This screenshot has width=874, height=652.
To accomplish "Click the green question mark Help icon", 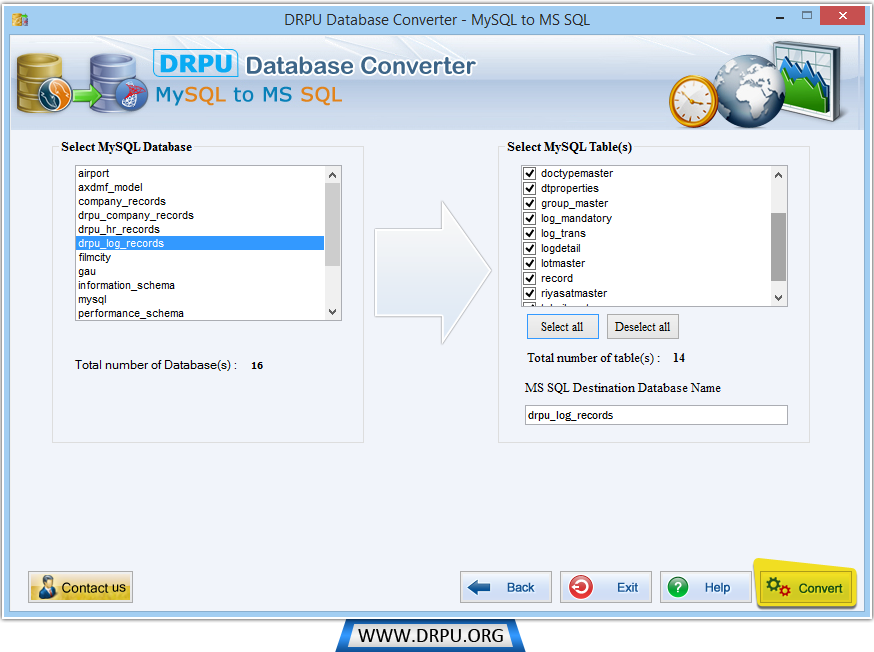I will pos(678,587).
